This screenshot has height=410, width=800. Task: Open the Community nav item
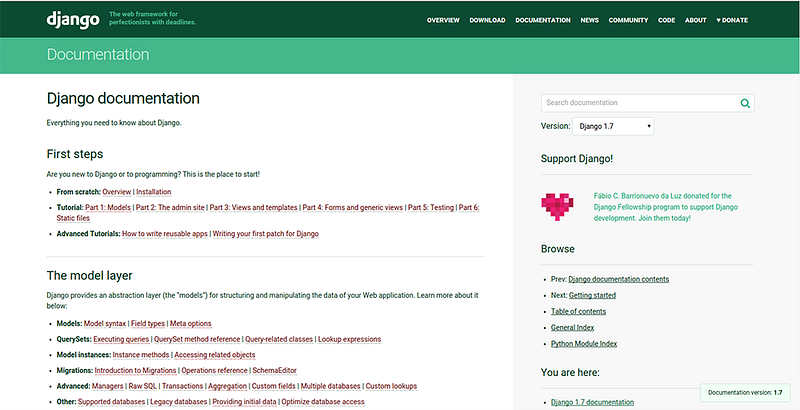[x=628, y=20]
